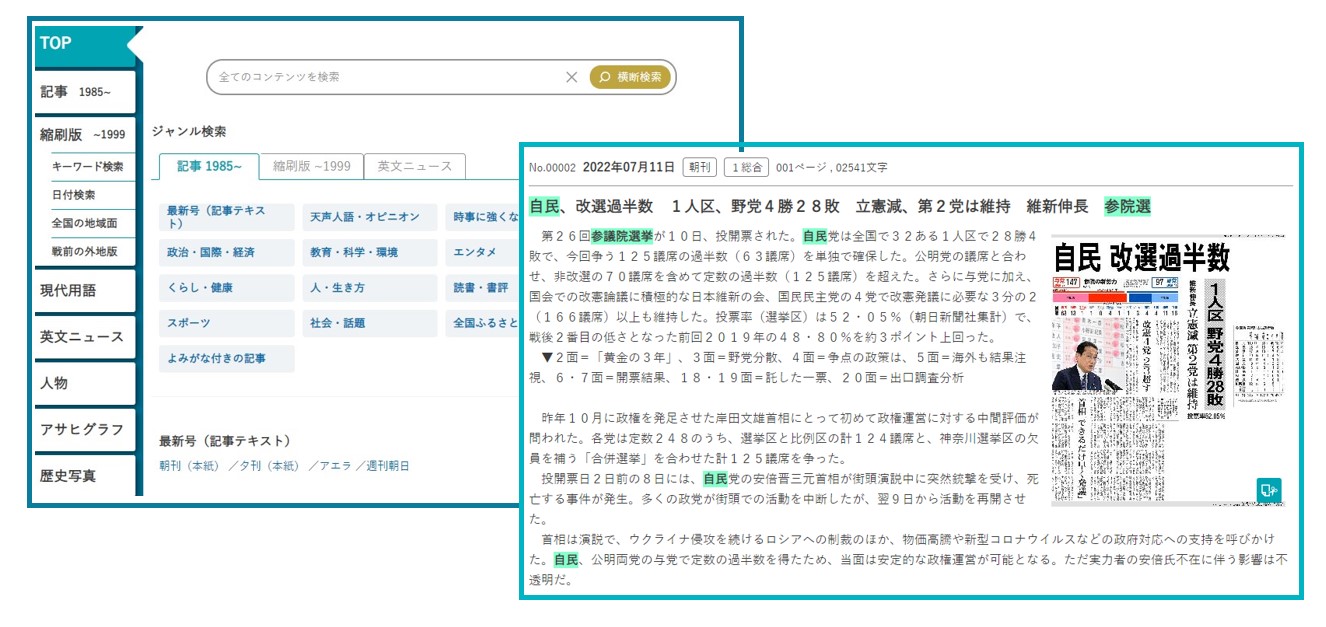Choose the 人・生き方 genre button
Image resolution: width=1326 pixels, height=627 pixels.
coord(370,288)
